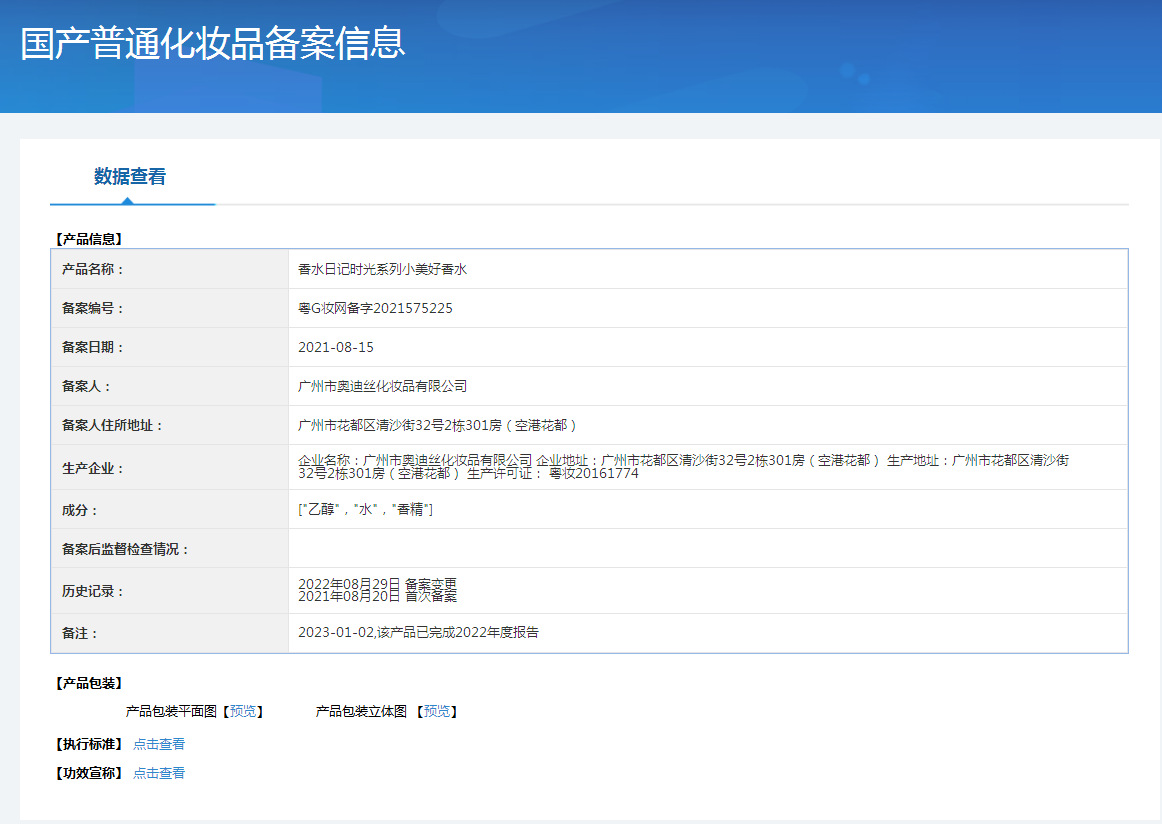1162x824 pixels.
Task: Click the ingredients list value
Action: coord(365,510)
